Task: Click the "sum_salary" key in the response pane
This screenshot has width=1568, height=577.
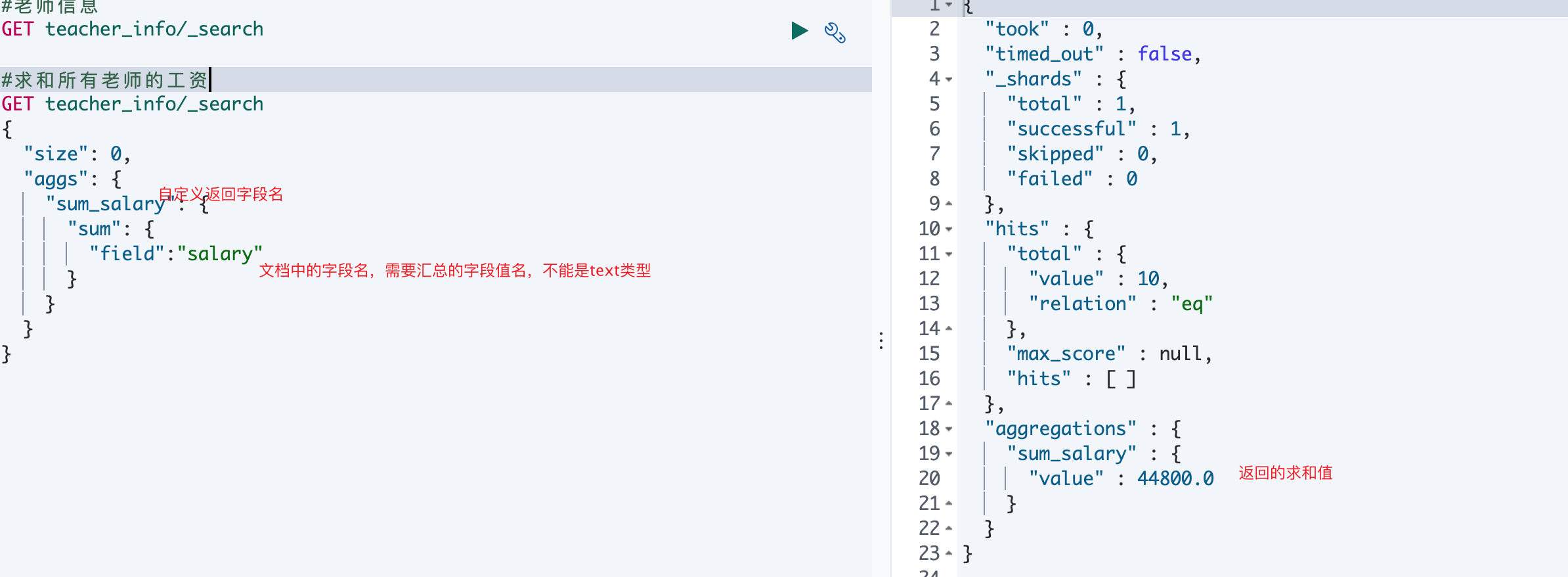Action: coord(1072,454)
